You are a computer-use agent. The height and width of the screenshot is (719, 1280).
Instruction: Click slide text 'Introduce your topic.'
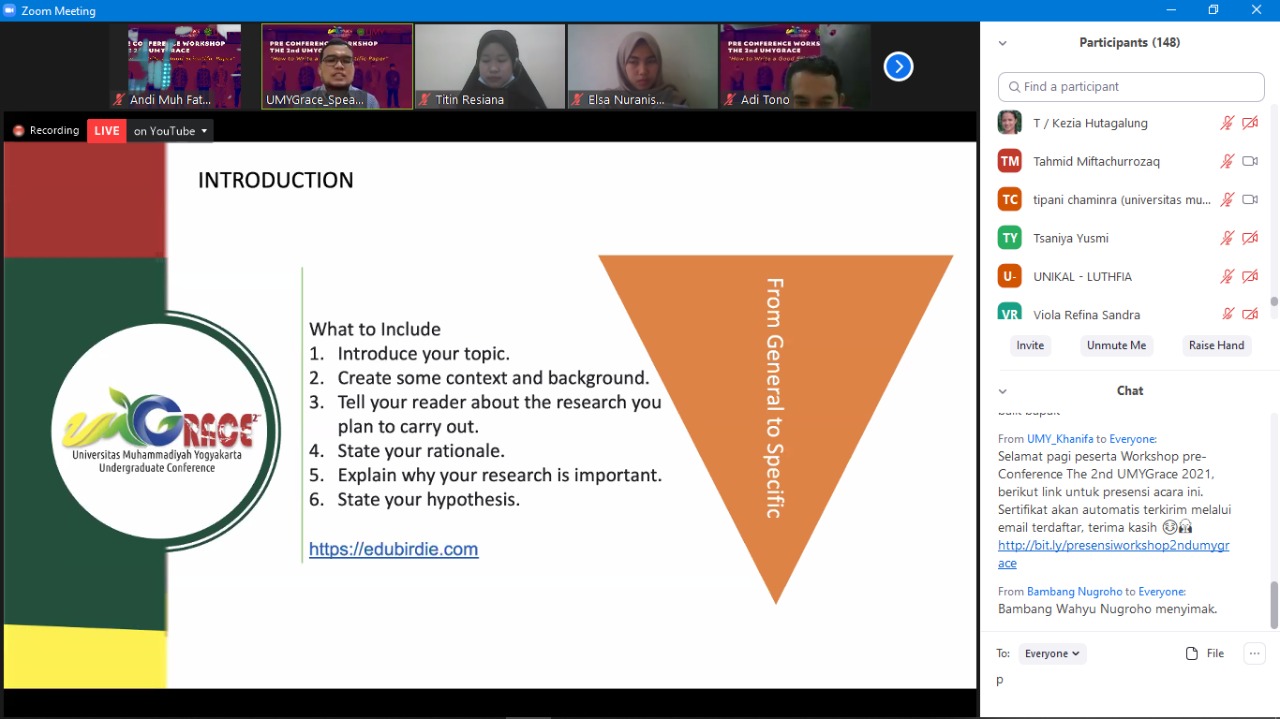pyautogui.click(x=424, y=353)
